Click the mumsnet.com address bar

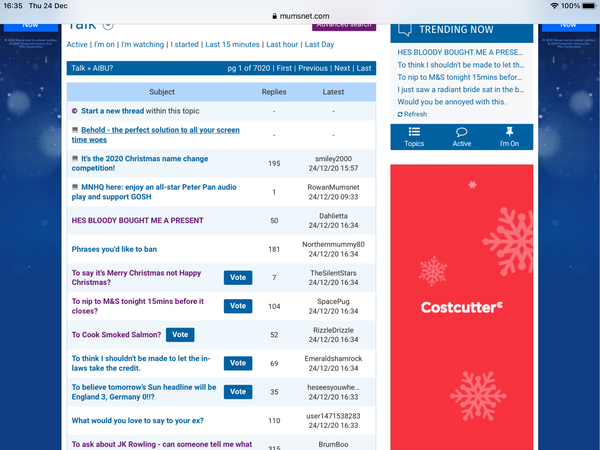point(300,16)
